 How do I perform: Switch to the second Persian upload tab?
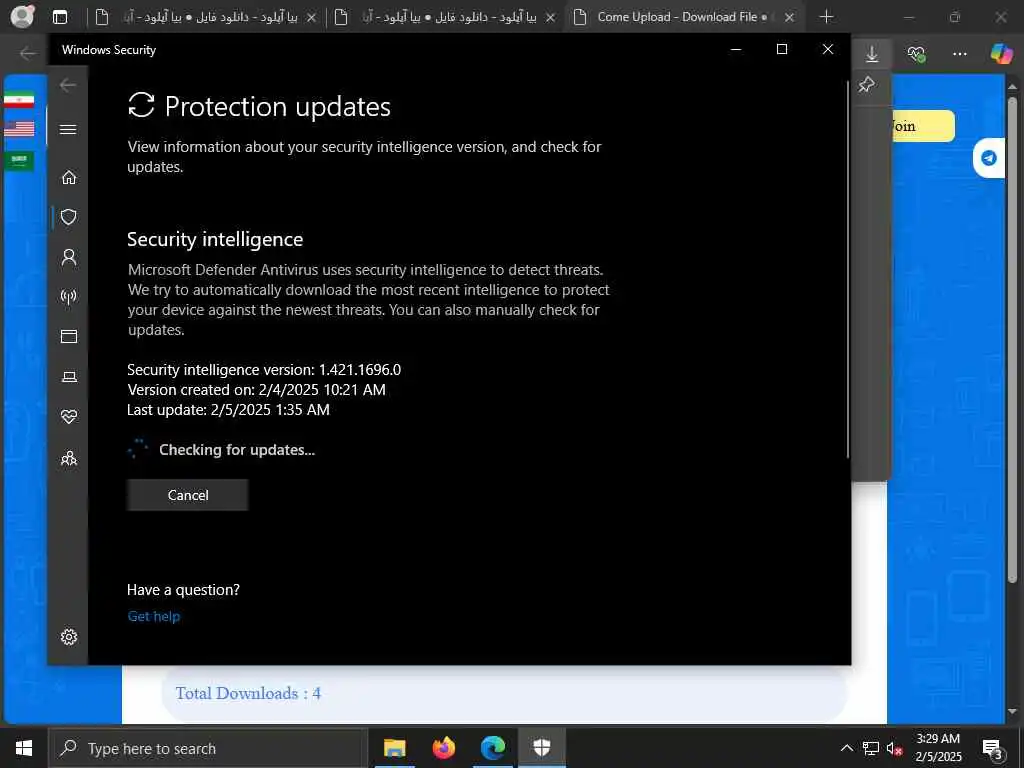tap(445, 17)
